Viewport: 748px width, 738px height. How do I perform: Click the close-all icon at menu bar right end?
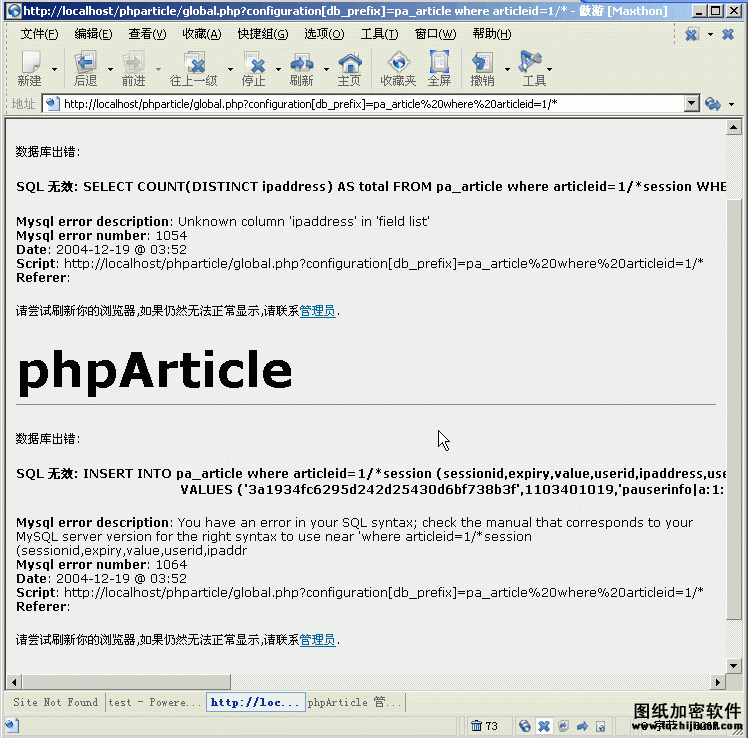tap(692, 34)
